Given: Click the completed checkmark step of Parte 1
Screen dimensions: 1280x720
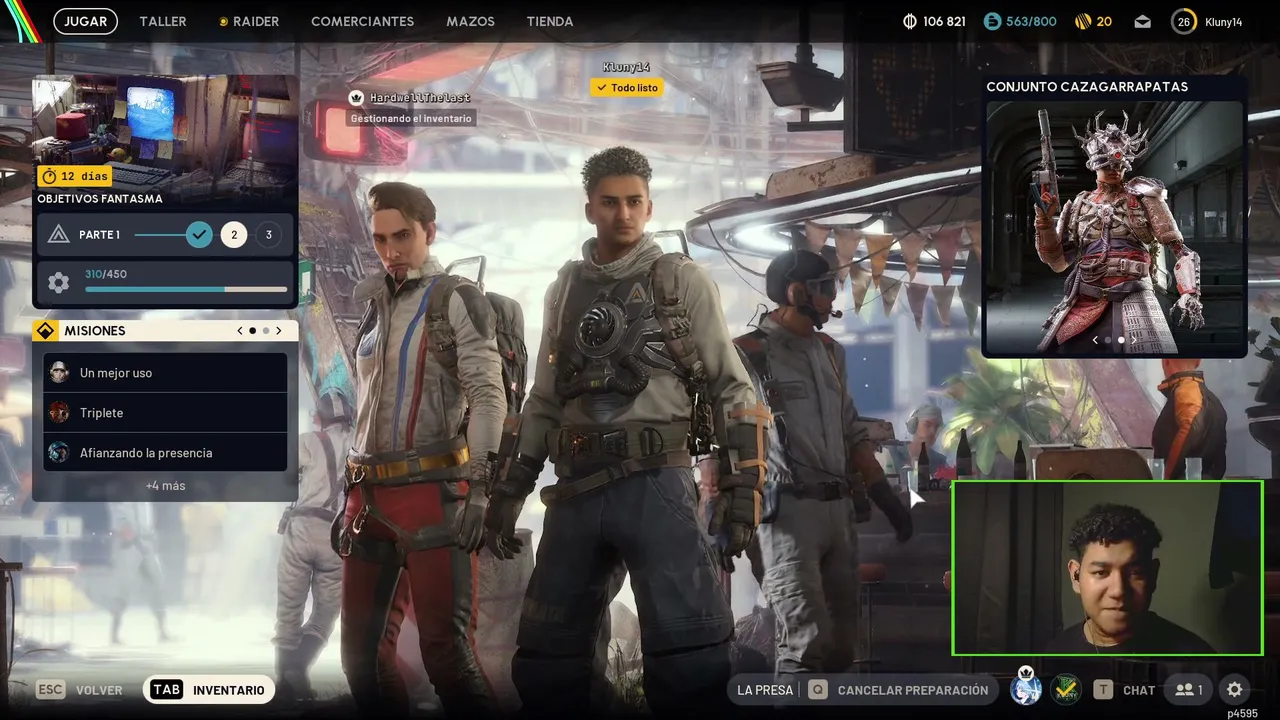Looking at the screenshot, I should [199, 235].
